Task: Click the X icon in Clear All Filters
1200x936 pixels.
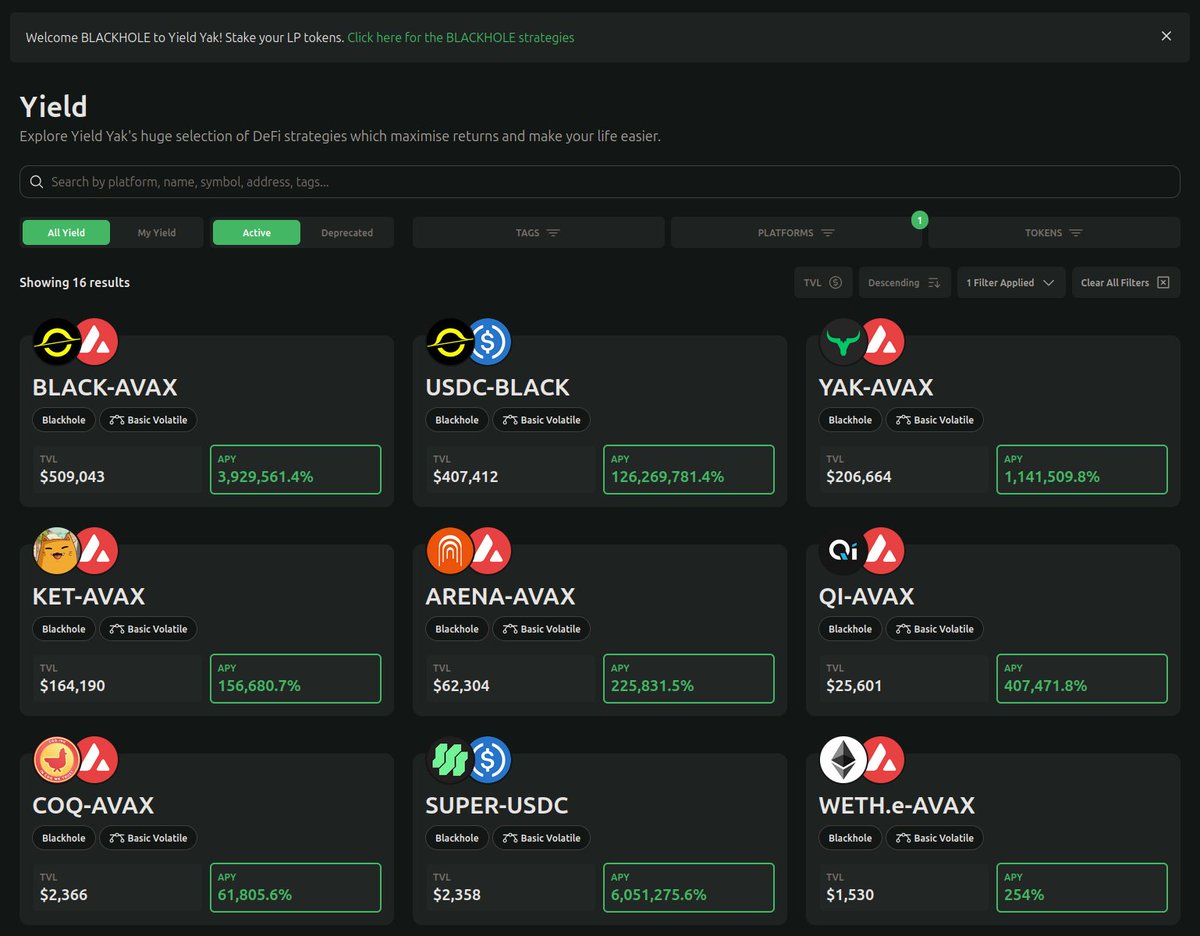Action: [1162, 283]
